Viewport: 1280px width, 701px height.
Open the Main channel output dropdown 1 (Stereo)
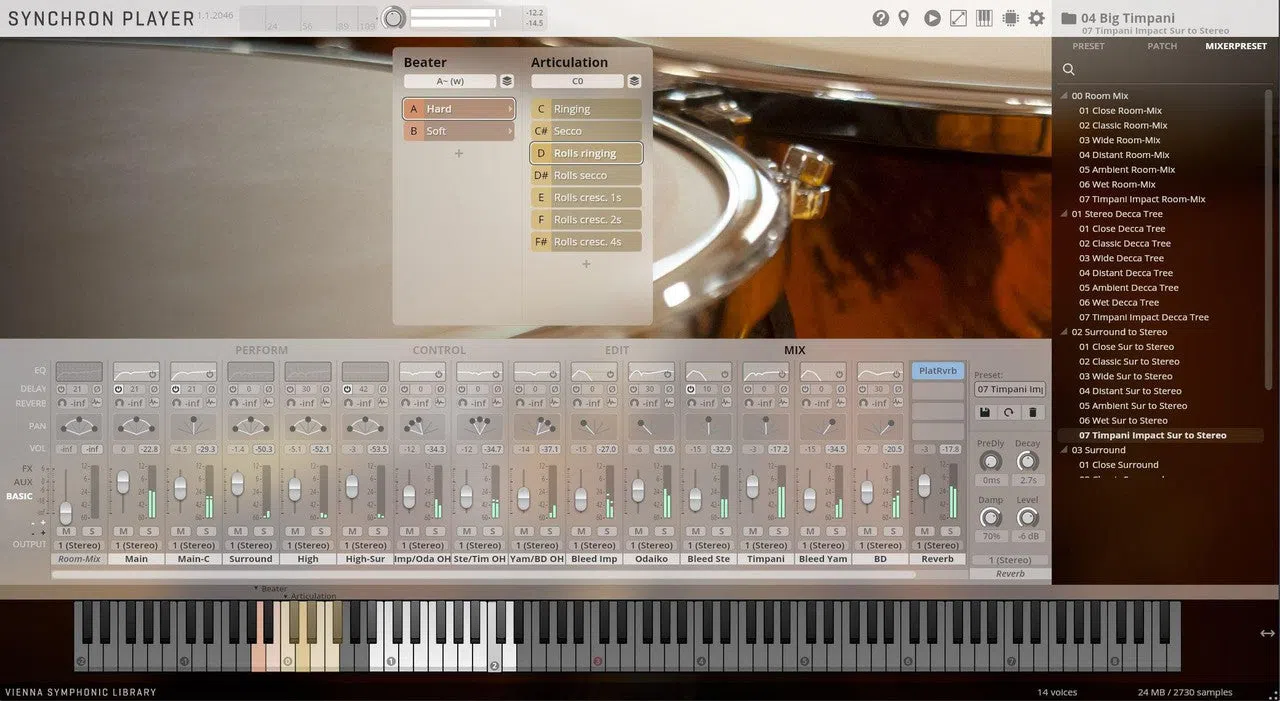pos(136,545)
